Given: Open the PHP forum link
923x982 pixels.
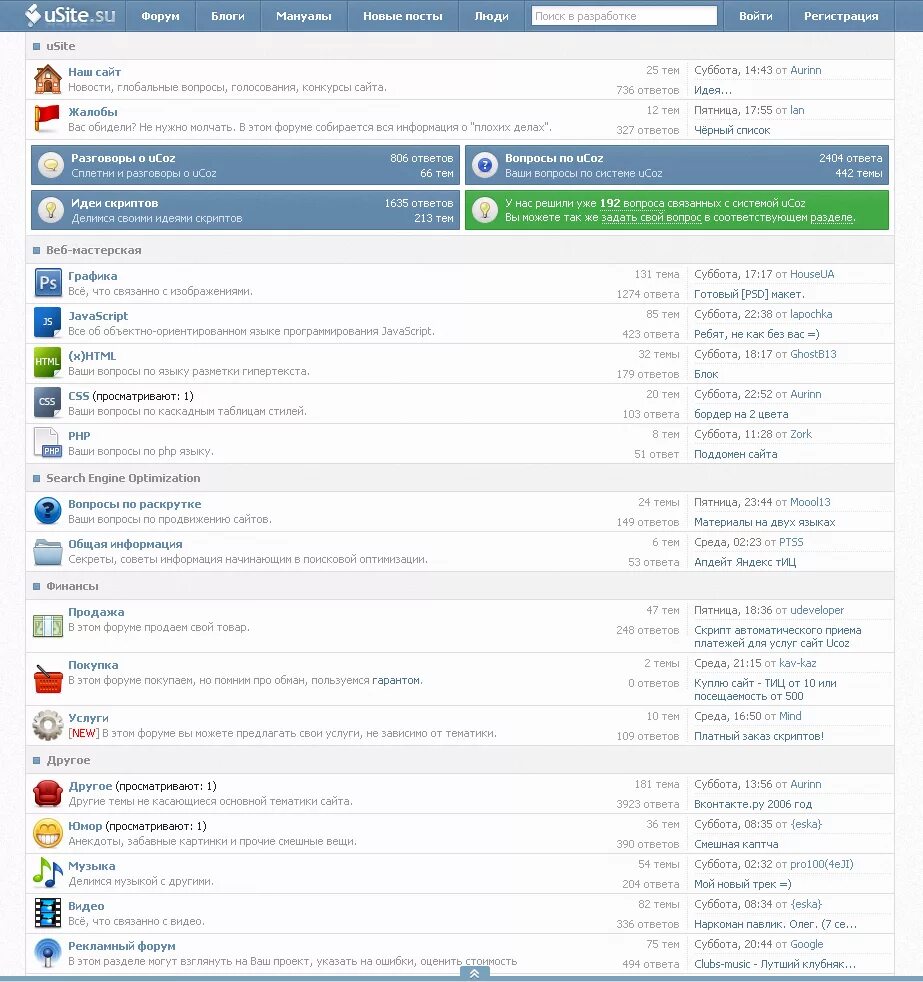Looking at the screenshot, I should tap(80, 436).
